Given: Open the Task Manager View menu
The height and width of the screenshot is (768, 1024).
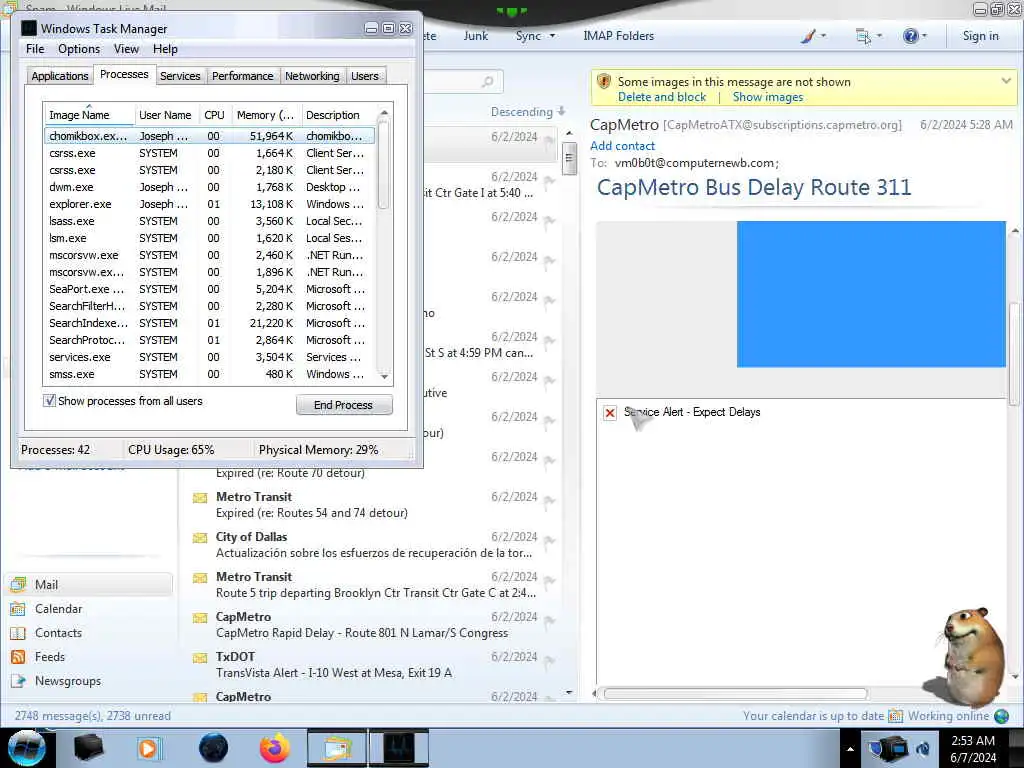Looking at the screenshot, I should pyautogui.click(x=126, y=49).
